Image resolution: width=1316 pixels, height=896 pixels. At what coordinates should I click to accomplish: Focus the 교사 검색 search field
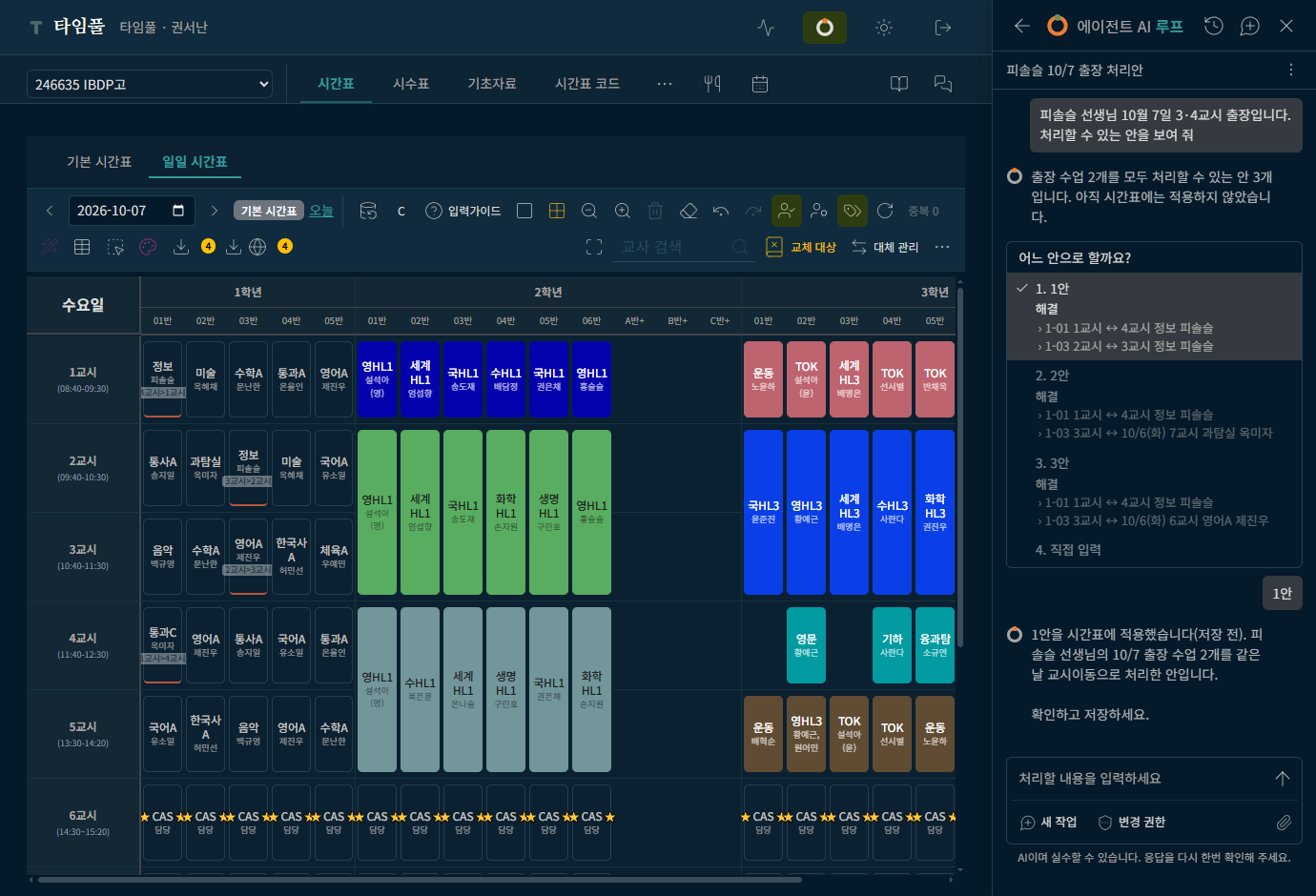tap(682, 247)
